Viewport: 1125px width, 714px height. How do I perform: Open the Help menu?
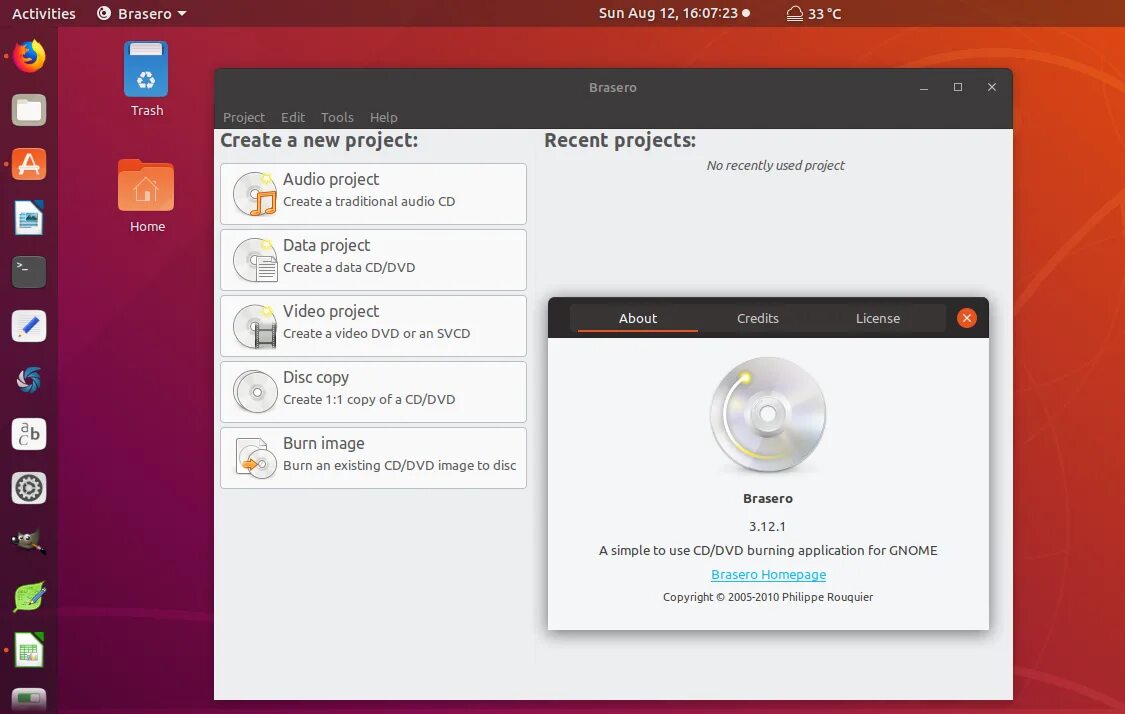point(384,117)
